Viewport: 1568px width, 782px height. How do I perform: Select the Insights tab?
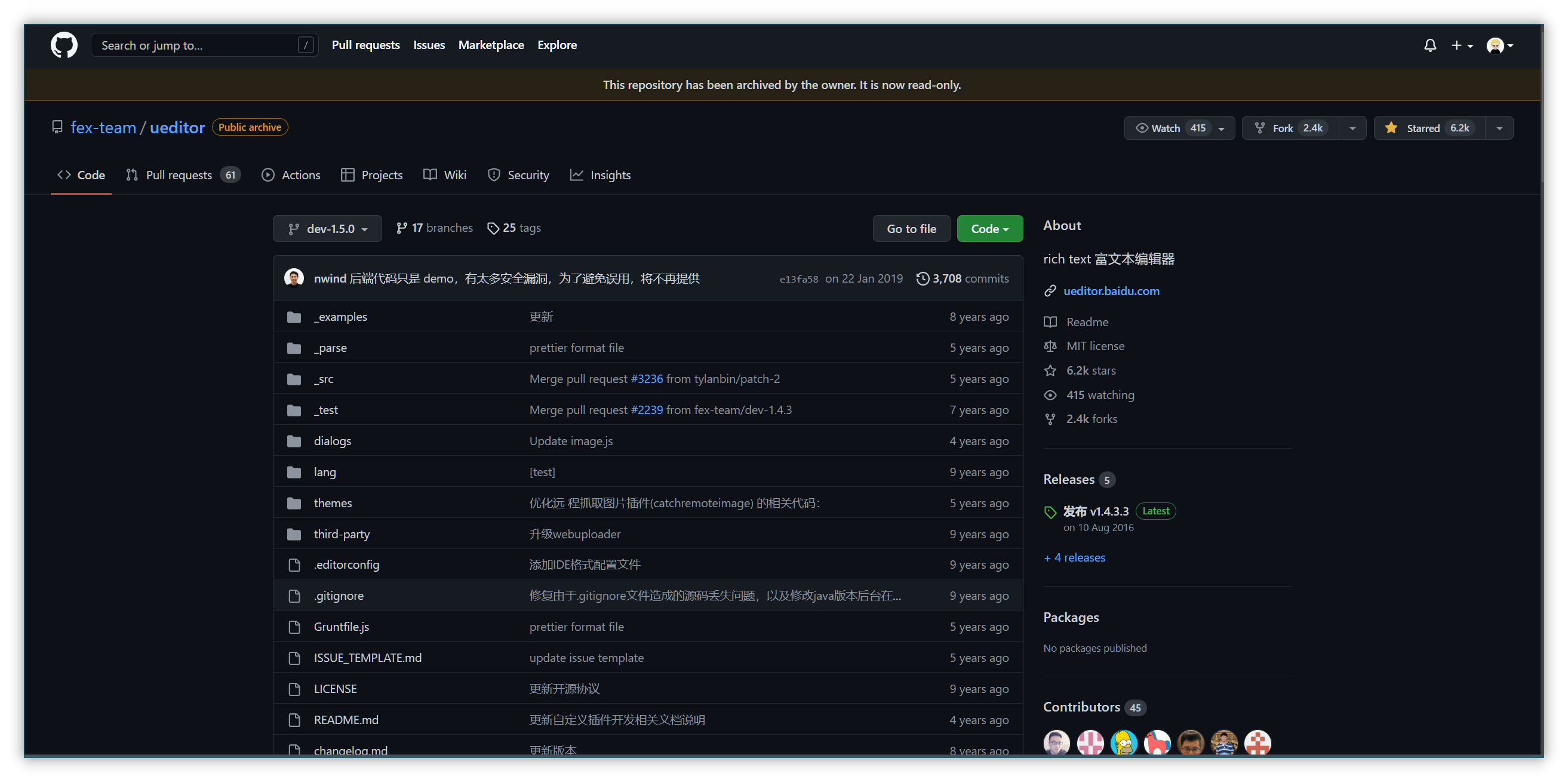(x=600, y=176)
